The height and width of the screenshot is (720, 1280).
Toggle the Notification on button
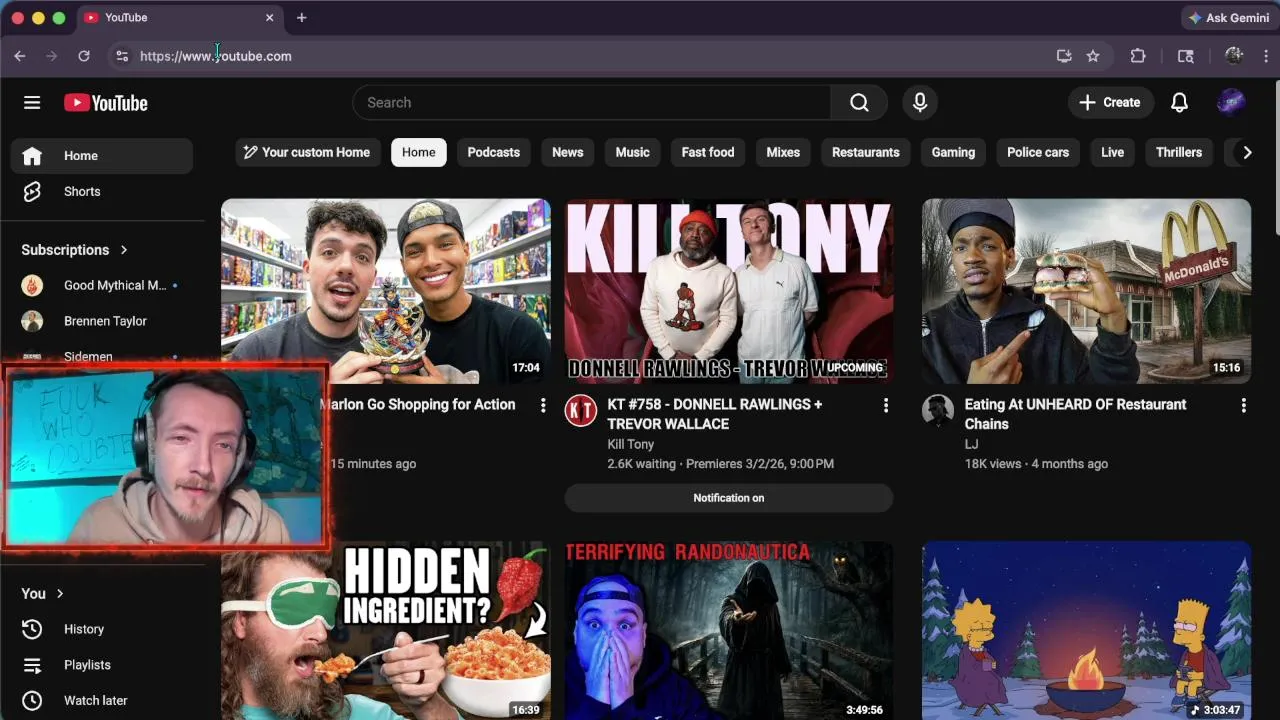(729, 498)
